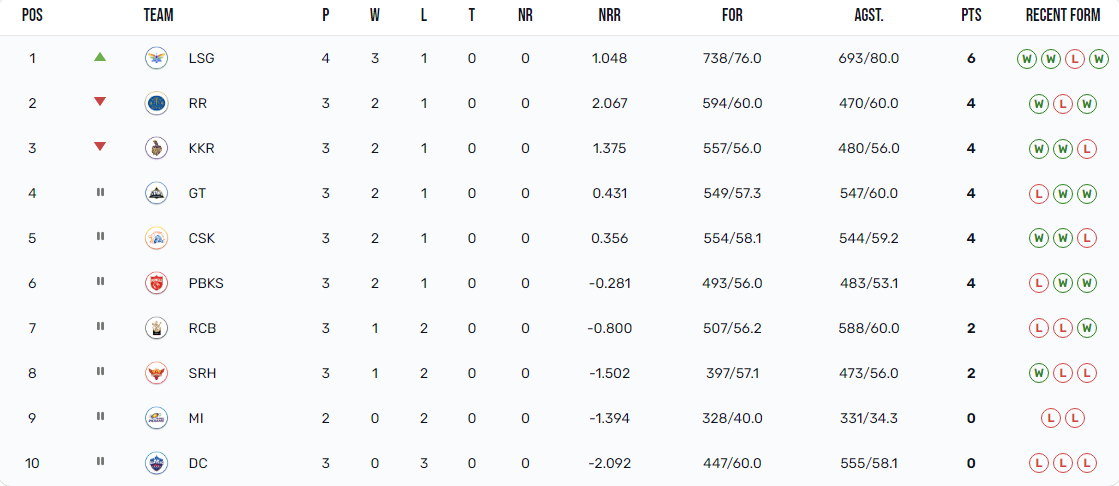This screenshot has width=1119, height=486.
Task: Click the LSG team logo
Action: point(156,58)
